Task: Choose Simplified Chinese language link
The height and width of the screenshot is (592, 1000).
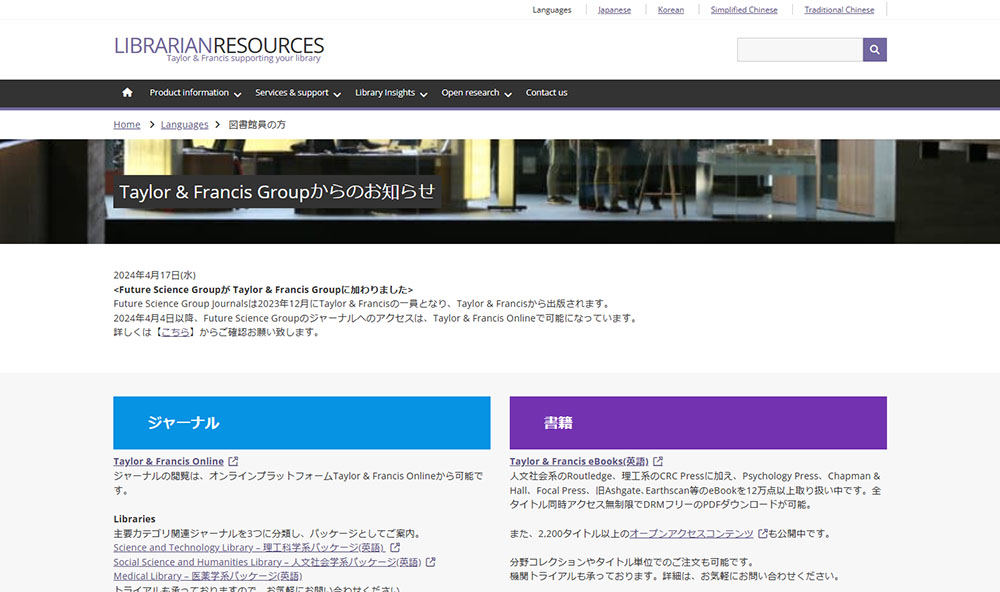Action: (x=744, y=10)
